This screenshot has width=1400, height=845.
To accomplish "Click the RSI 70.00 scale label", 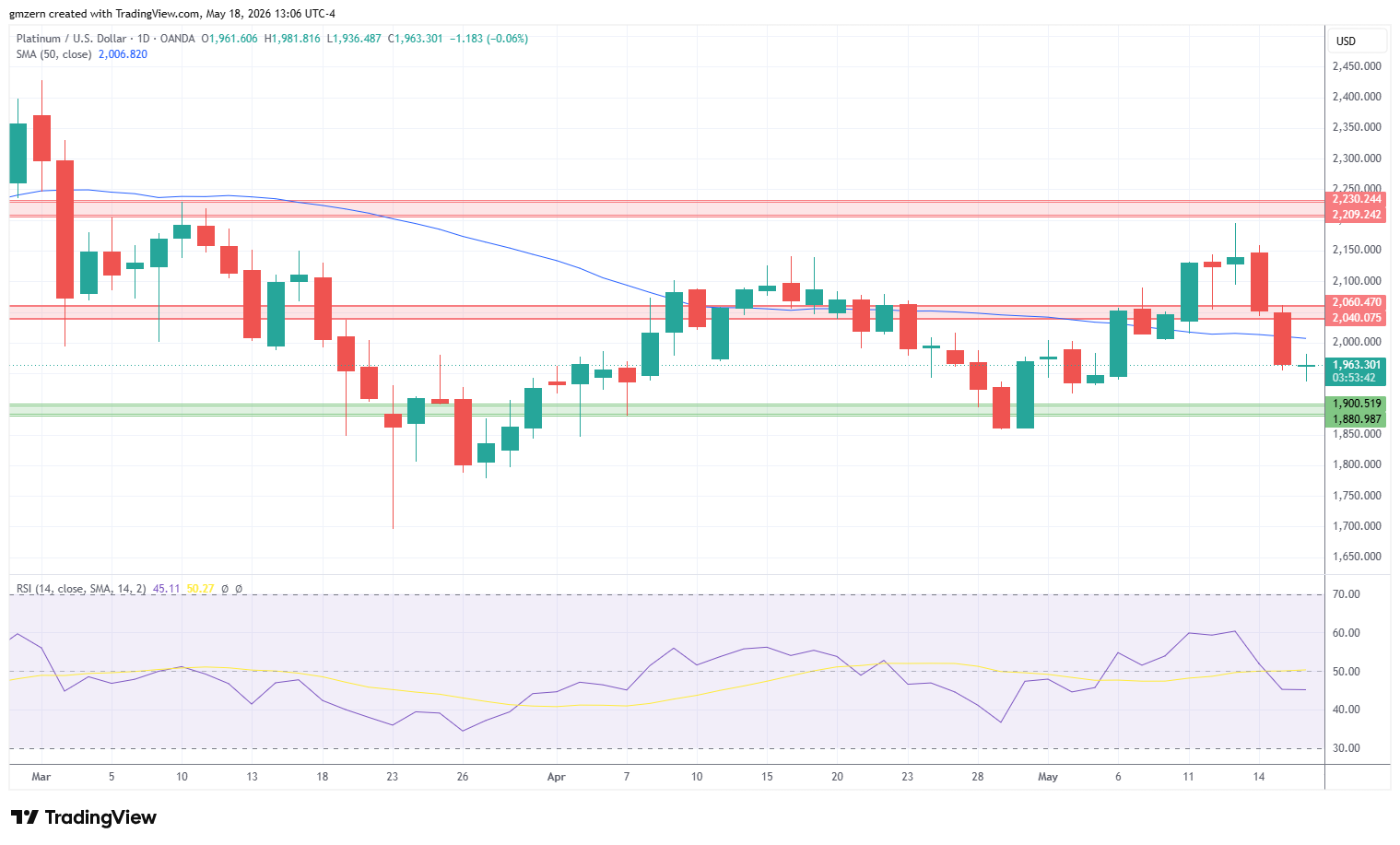I will tap(1347, 594).
